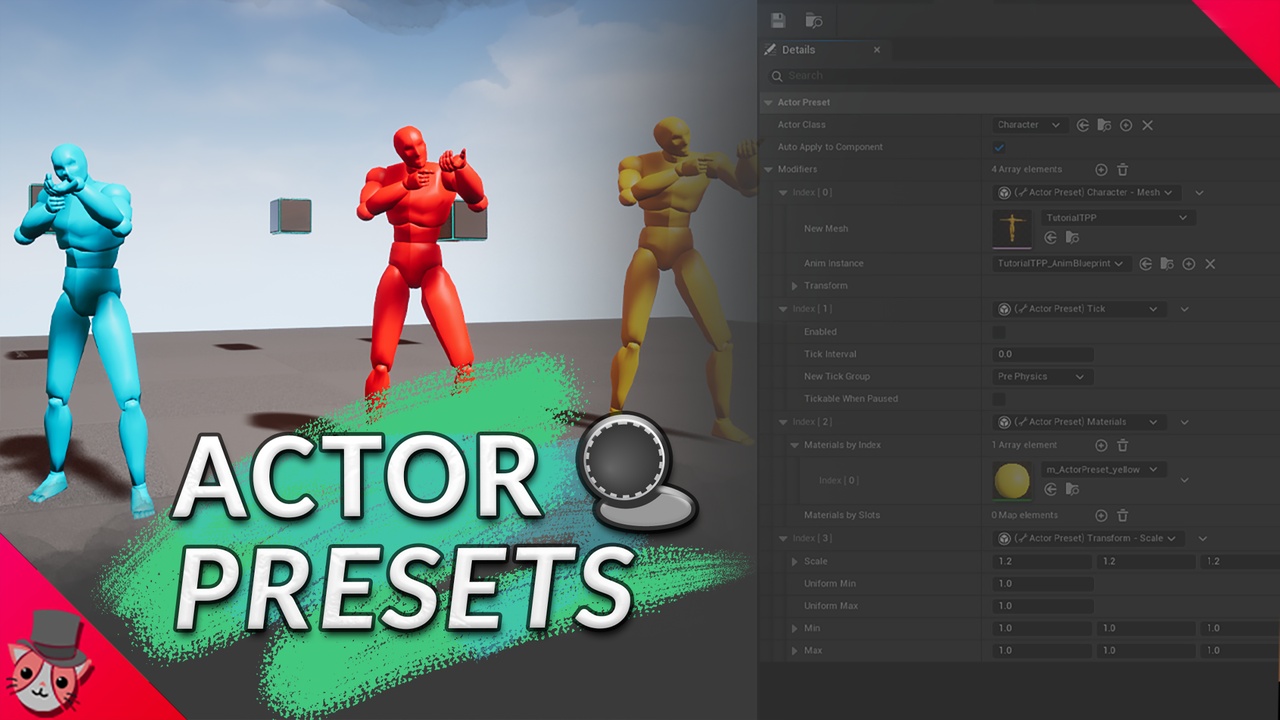Image resolution: width=1280 pixels, height=720 pixels.
Task: Enable the Tick modifier Enabled checkbox
Action: [999, 332]
